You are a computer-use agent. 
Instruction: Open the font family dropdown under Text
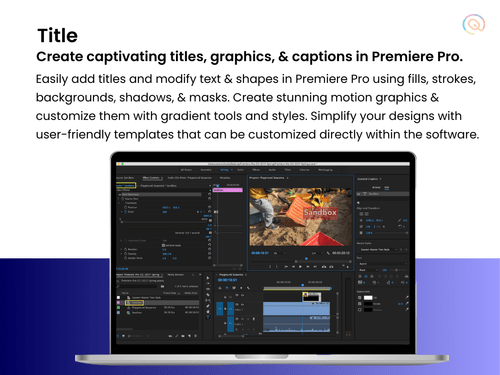(x=383, y=264)
